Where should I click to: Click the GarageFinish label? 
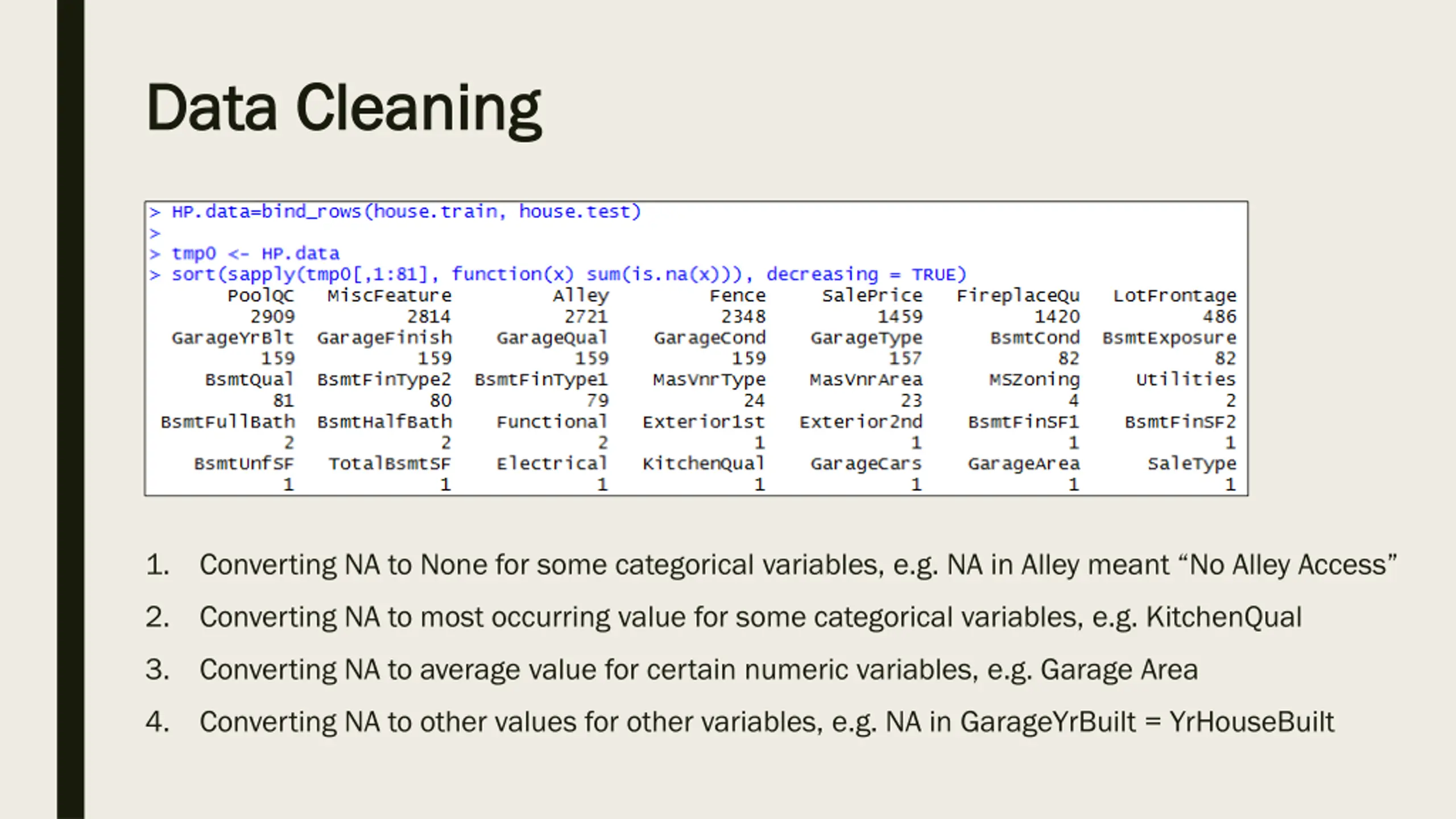[384, 338]
